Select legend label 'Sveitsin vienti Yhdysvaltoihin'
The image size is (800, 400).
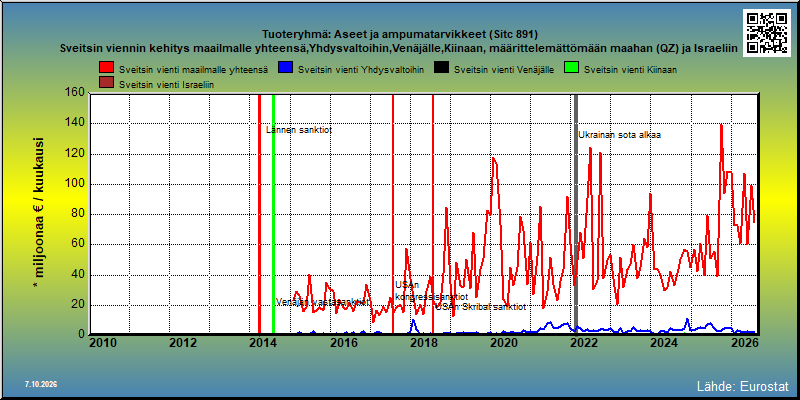coord(361,70)
